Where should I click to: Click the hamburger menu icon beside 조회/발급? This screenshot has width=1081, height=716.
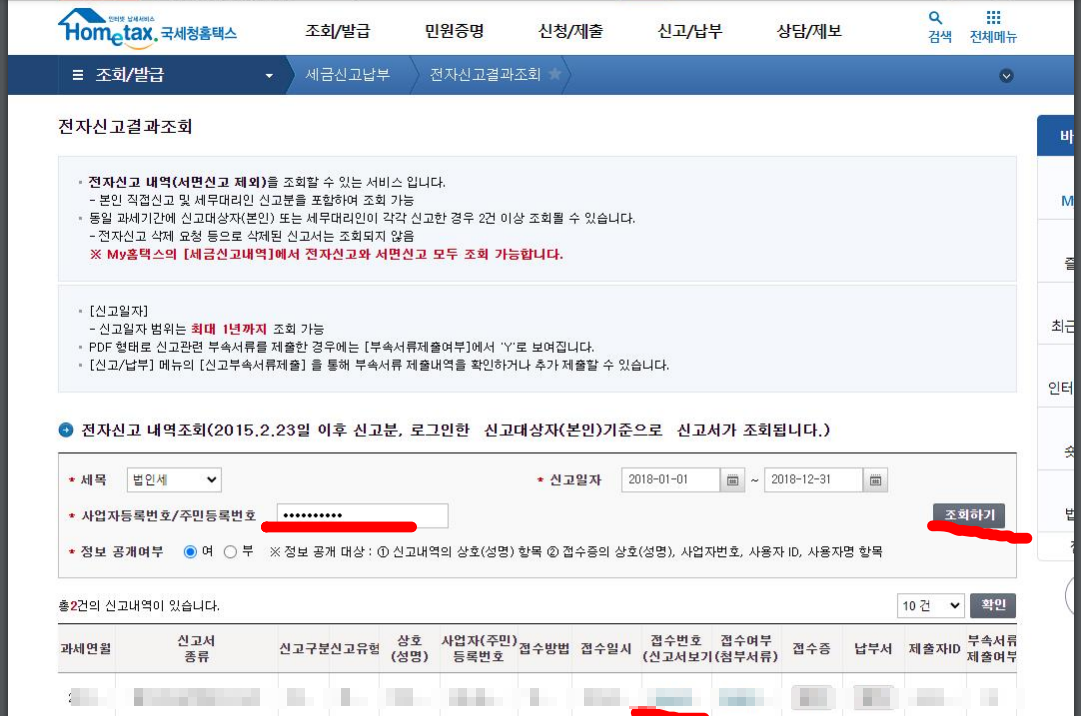pyautogui.click(x=78, y=75)
